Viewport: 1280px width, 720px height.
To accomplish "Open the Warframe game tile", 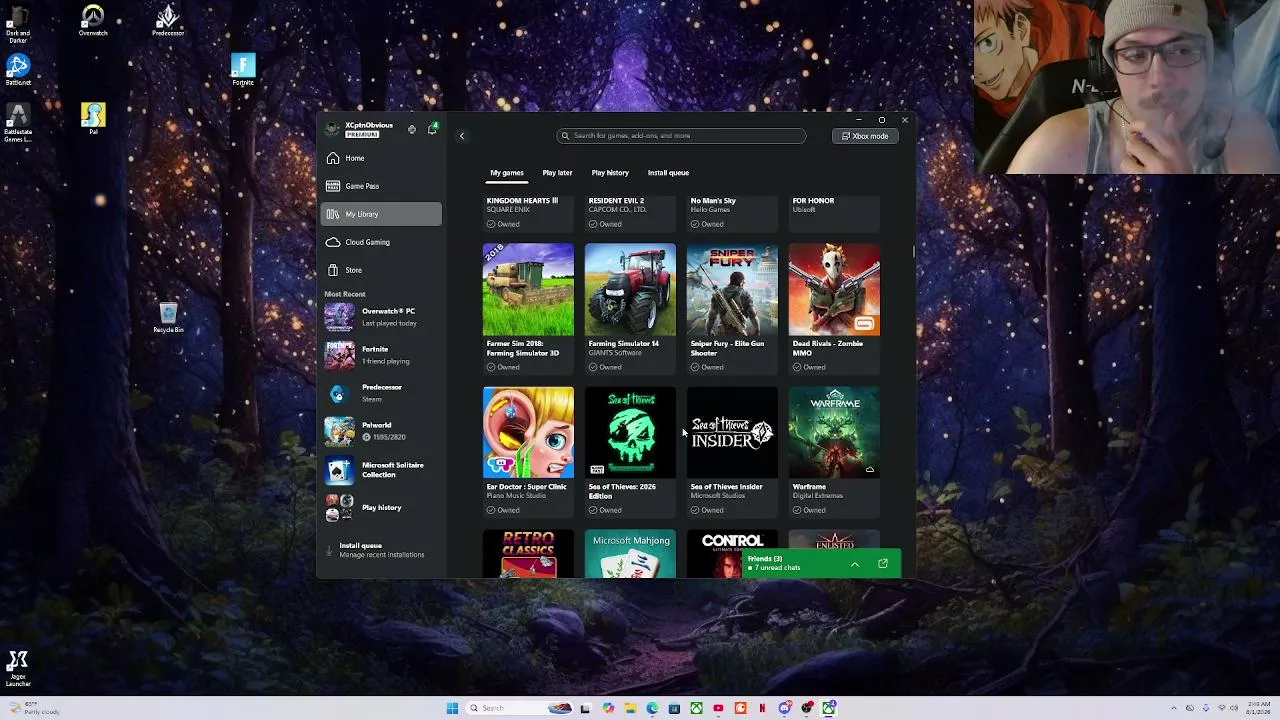I will (x=834, y=450).
